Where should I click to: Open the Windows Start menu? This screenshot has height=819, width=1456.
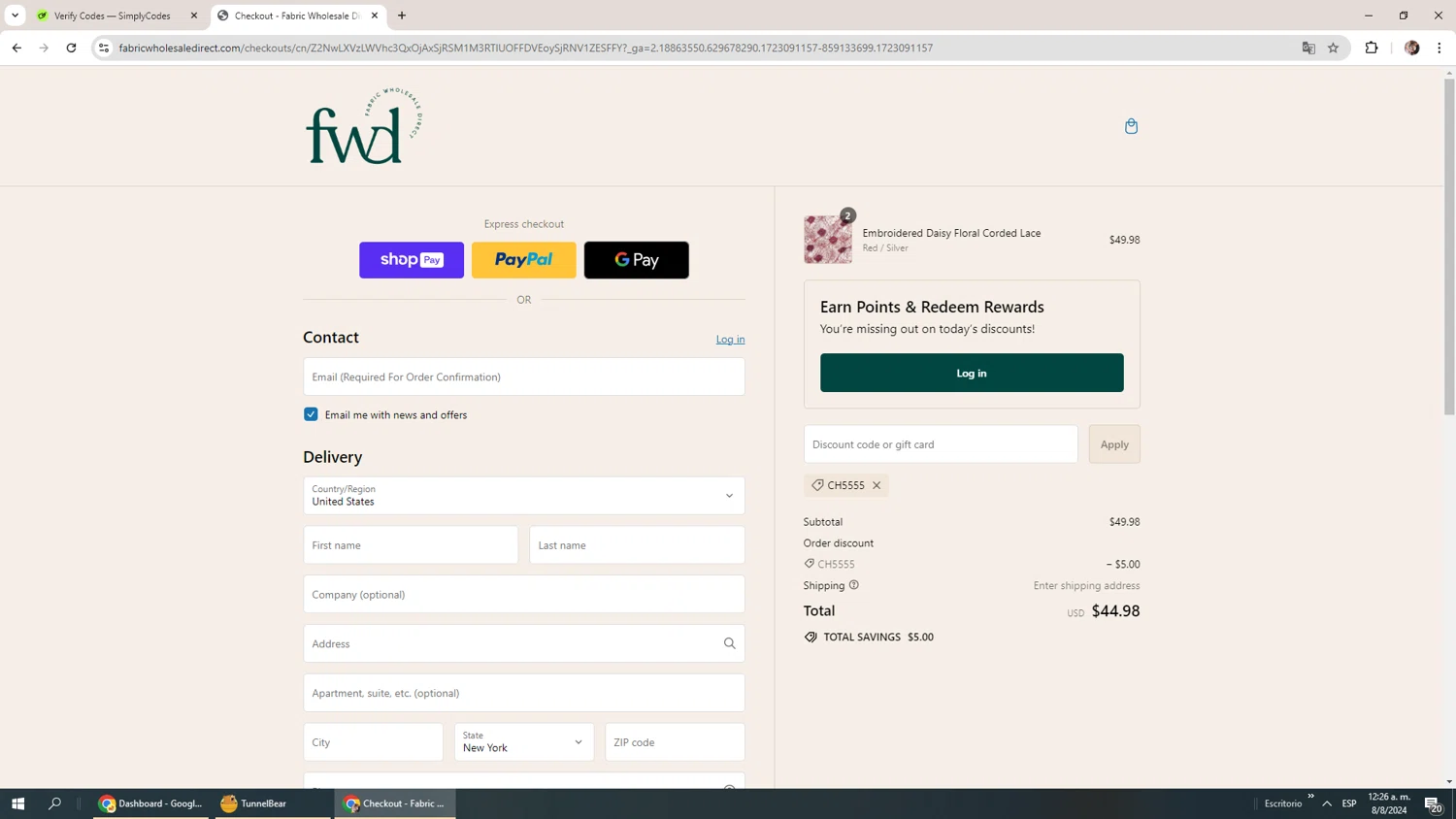pyautogui.click(x=17, y=803)
